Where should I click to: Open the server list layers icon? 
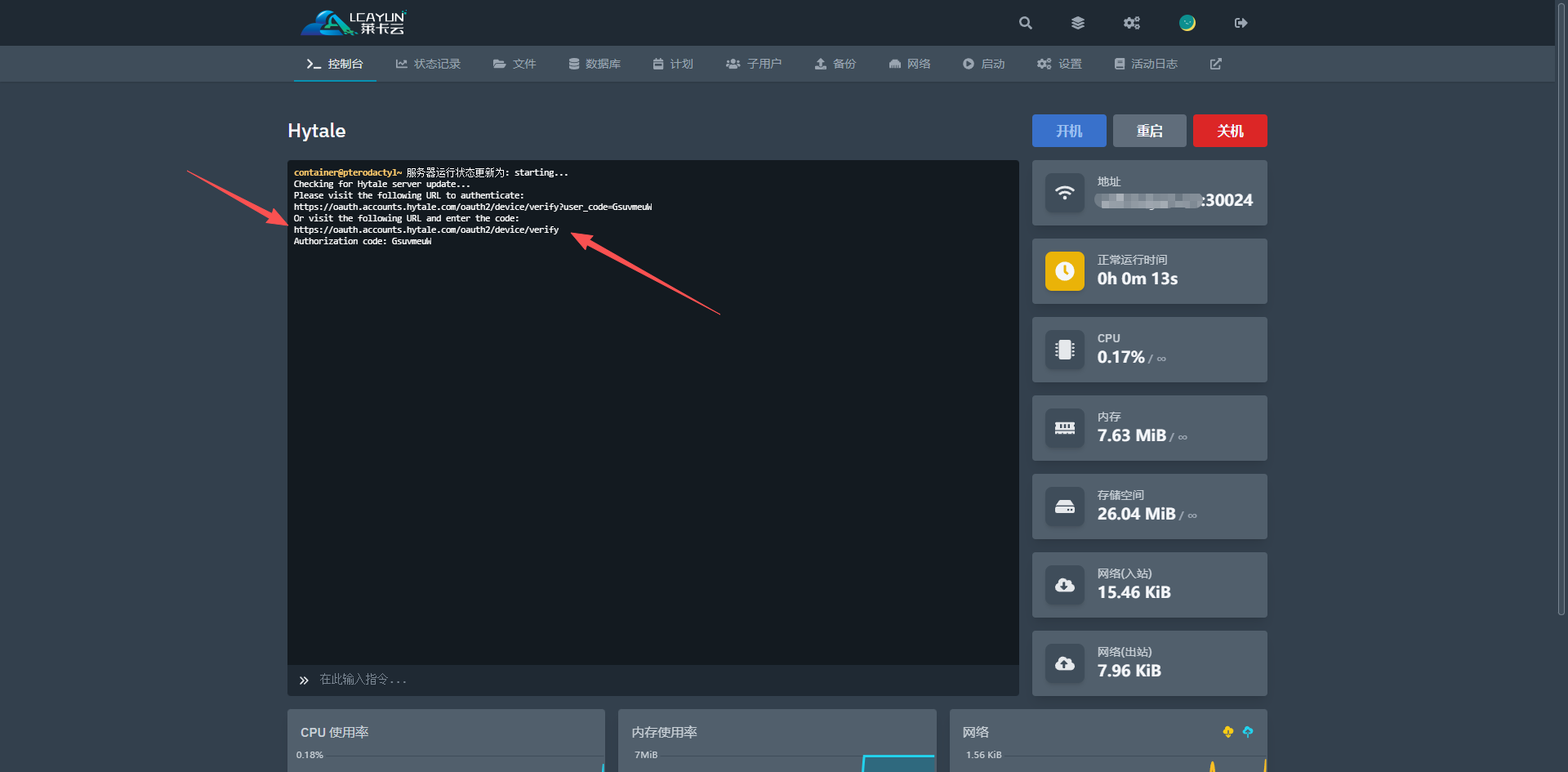click(x=1078, y=23)
